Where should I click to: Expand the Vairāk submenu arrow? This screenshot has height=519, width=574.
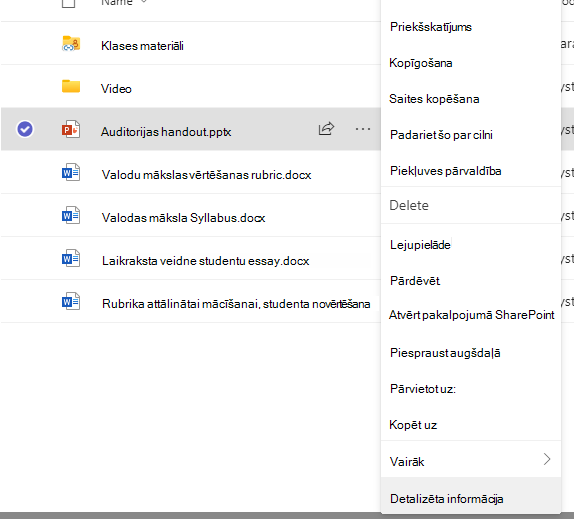point(547,459)
